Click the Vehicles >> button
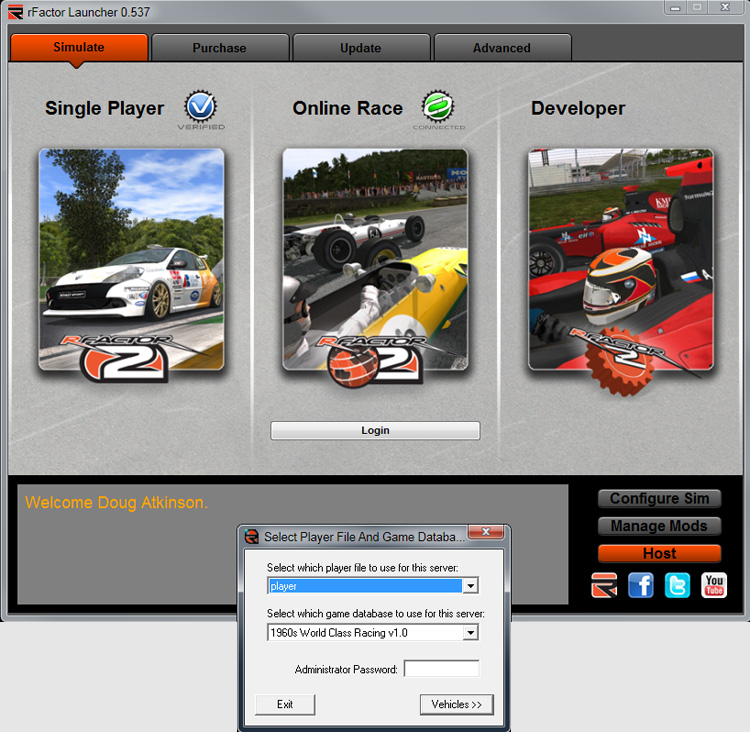Screen dimensions: 750x732 tap(456, 705)
